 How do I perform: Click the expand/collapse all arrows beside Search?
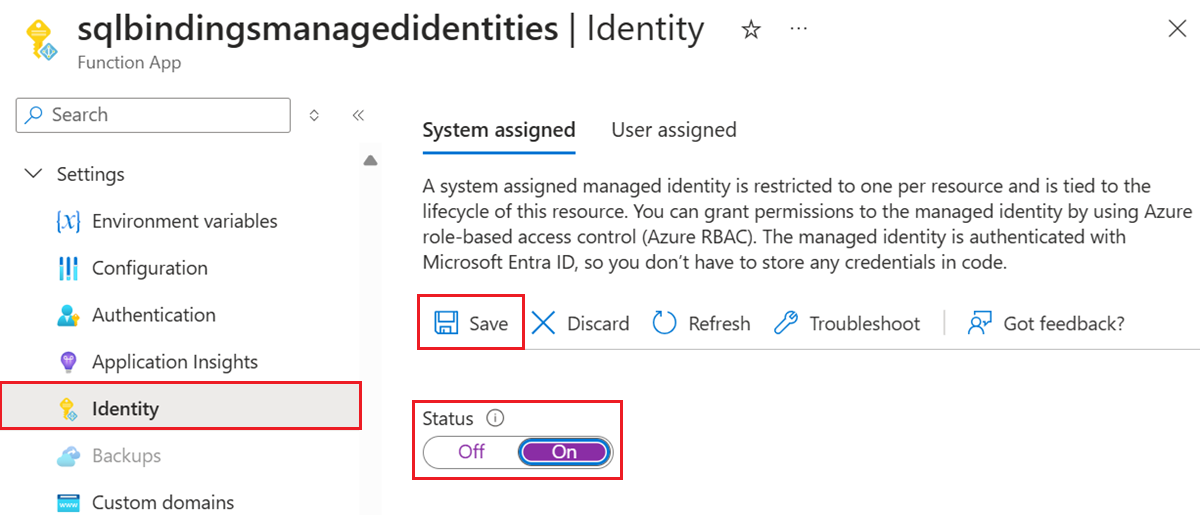[314, 115]
